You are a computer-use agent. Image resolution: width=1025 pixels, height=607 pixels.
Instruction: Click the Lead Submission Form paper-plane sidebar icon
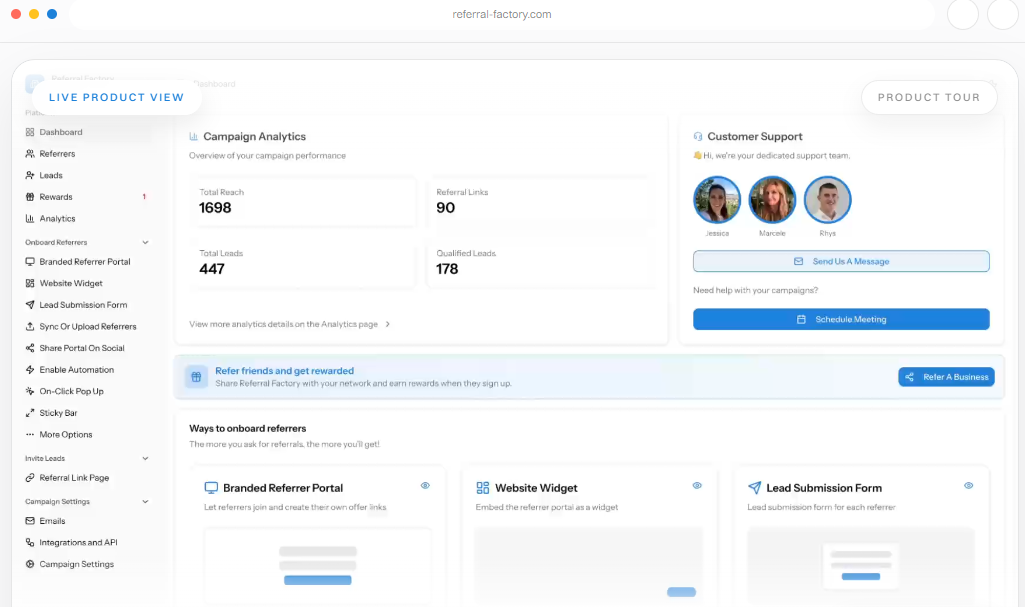pos(30,304)
